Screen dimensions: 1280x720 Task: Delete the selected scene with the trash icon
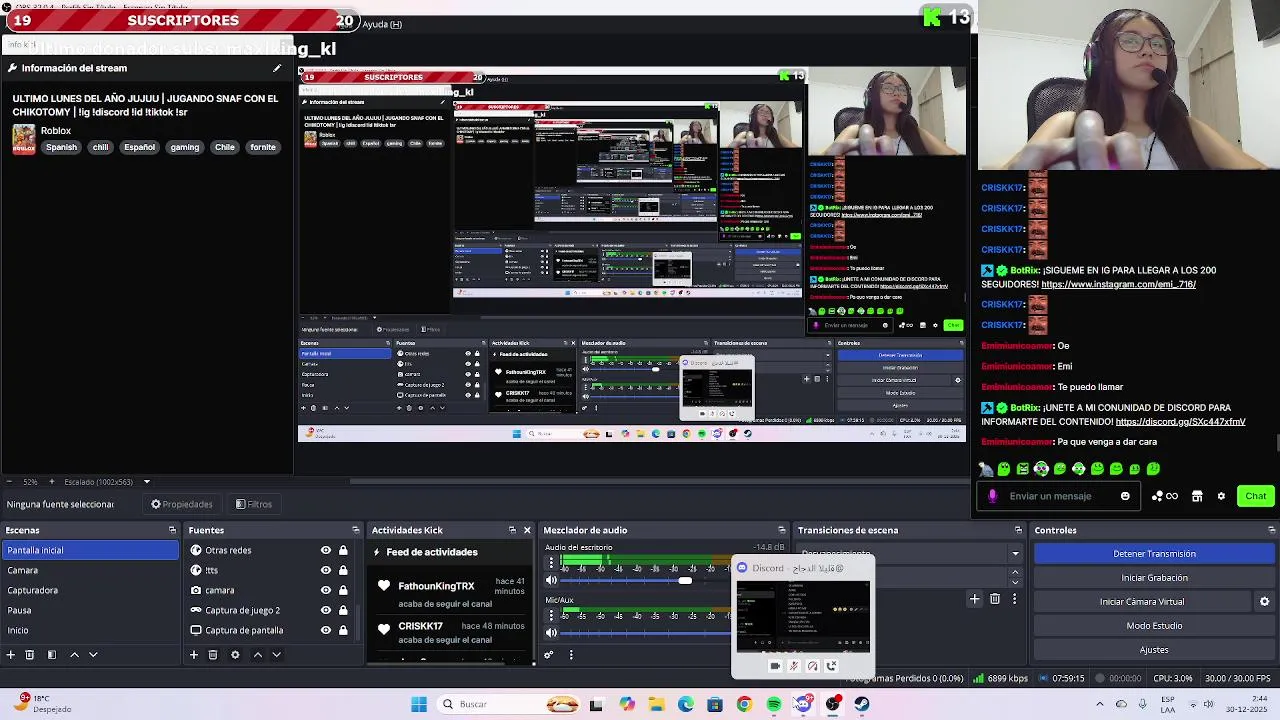(x=30, y=655)
